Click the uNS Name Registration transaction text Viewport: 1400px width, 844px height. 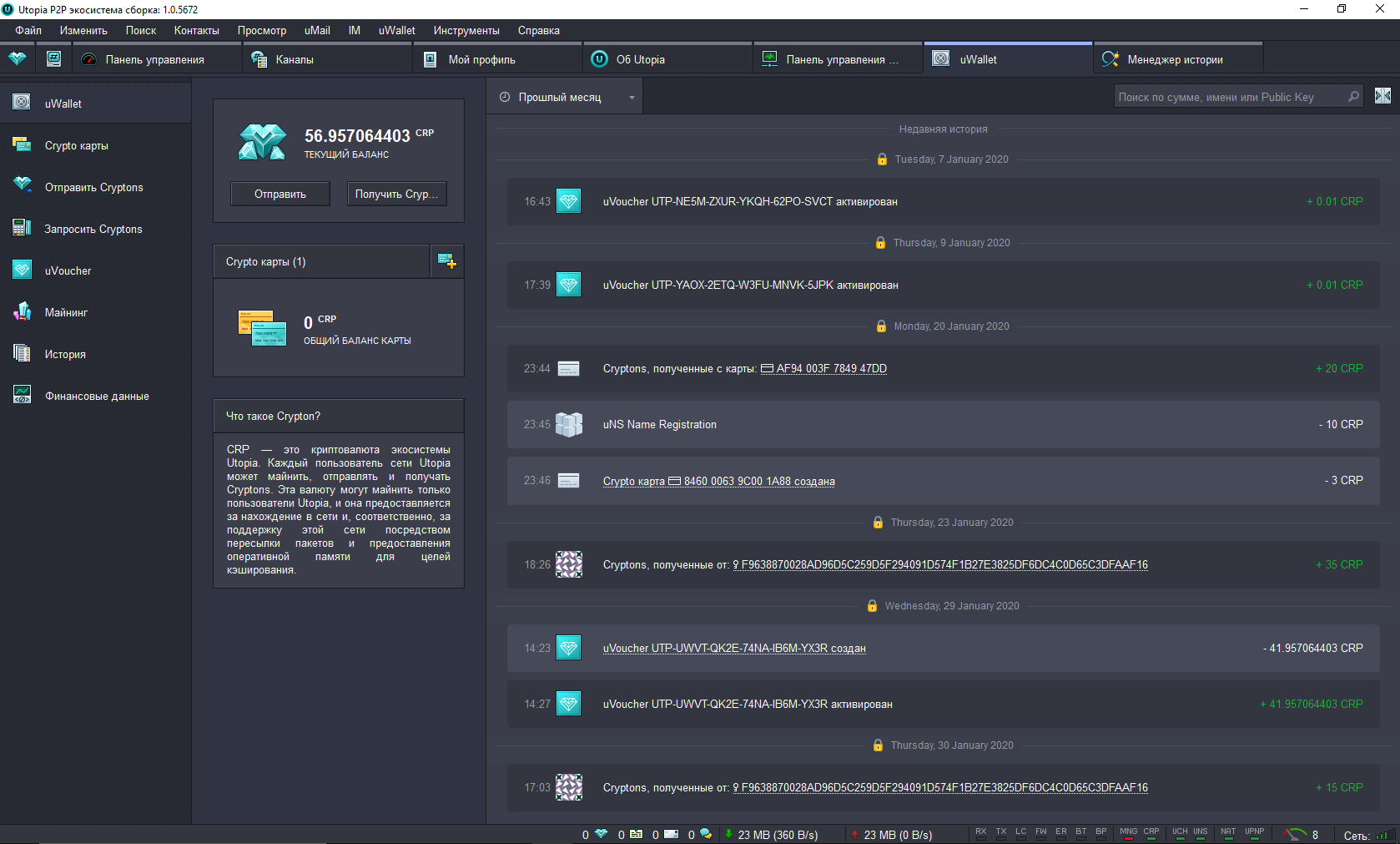[x=660, y=424]
